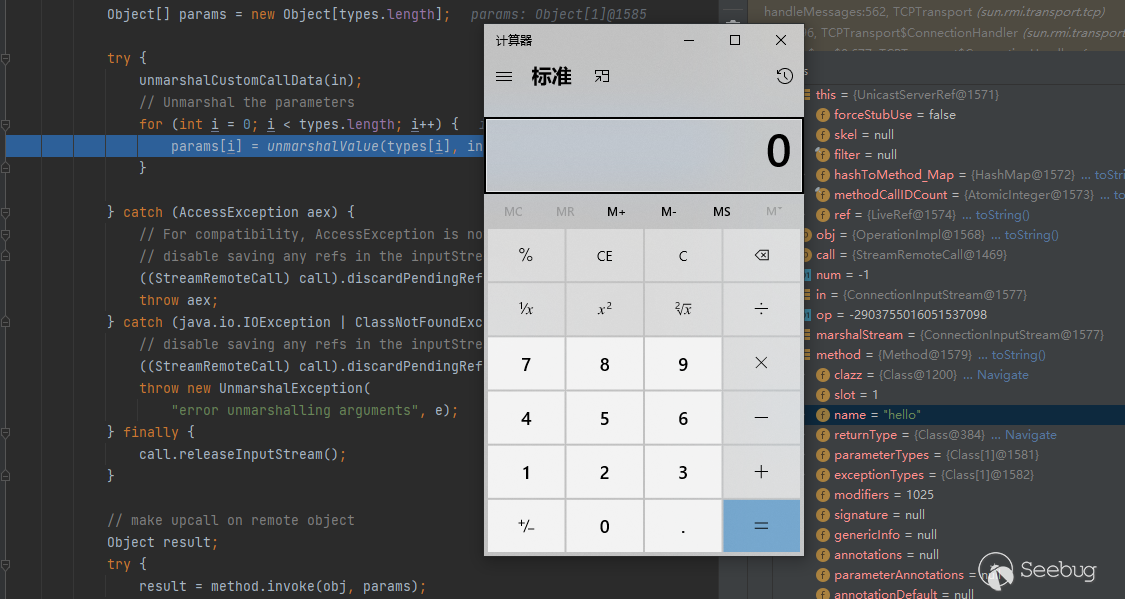Open the calculator navigation hamburger menu
The height and width of the screenshot is (599, 1125).
504,77
